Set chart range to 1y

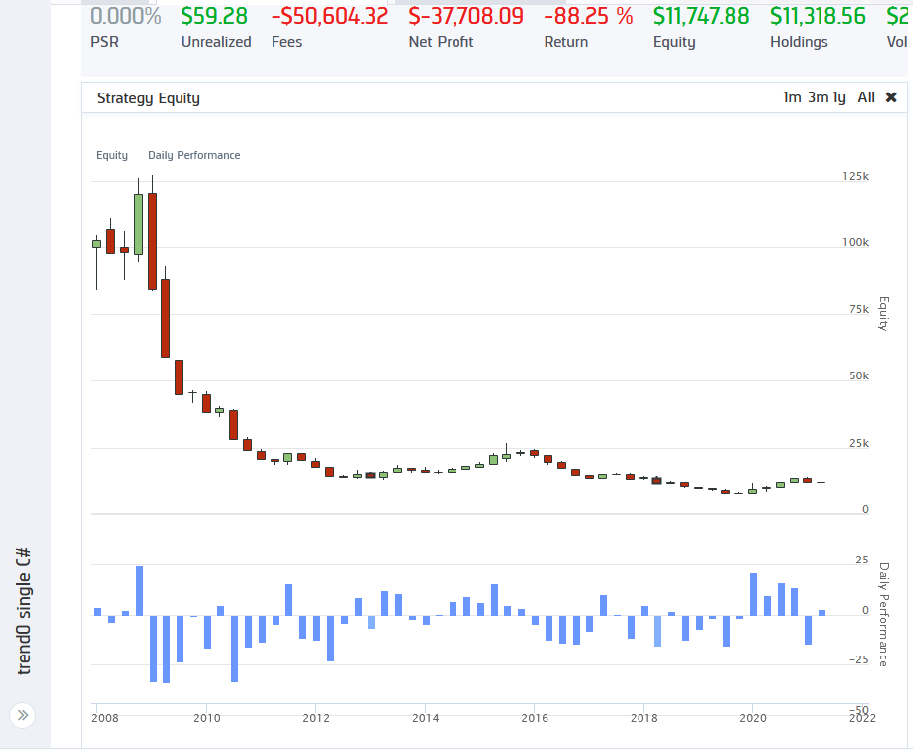(839, 98)
